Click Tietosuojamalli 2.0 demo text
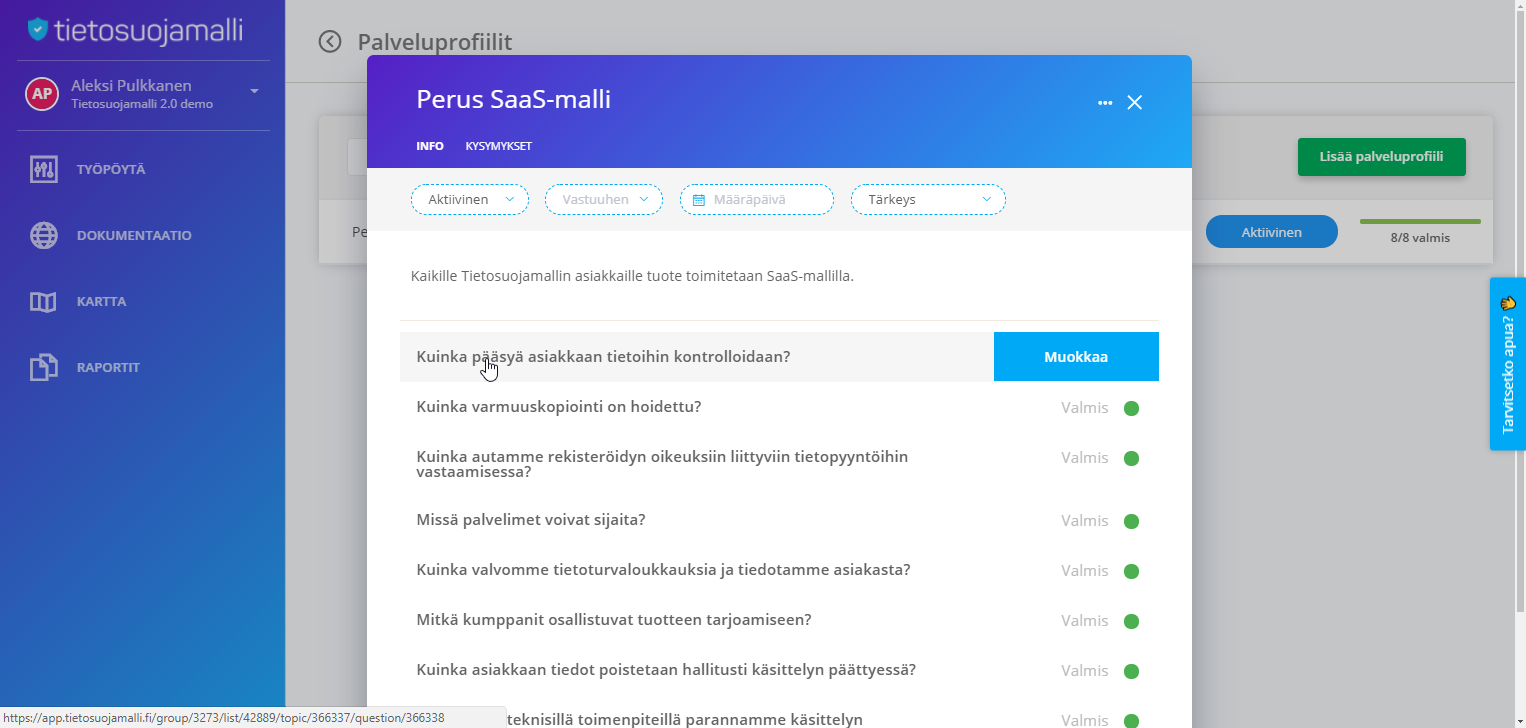The width and height of the screenshot is (1526, 728). (x=142, y=104)
